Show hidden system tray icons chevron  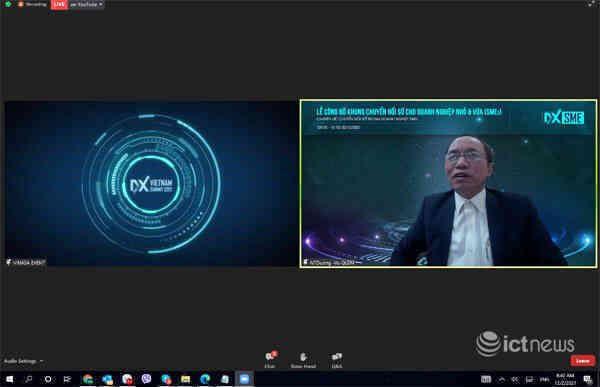(x=502, y=379)
